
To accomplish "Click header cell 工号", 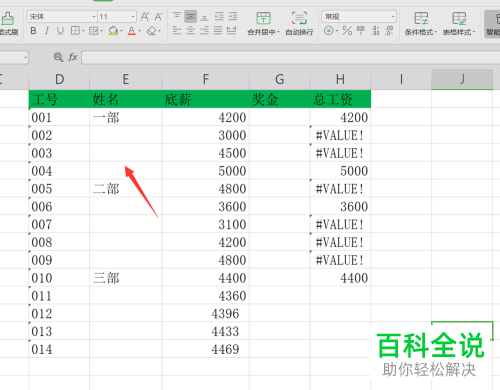I will tap(59, 99).
